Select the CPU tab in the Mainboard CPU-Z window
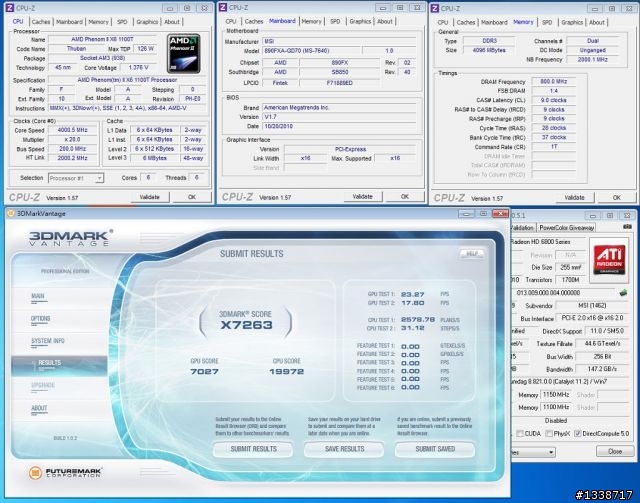Image resolution: width=640 pixels, height=503 pixels. 231,21
